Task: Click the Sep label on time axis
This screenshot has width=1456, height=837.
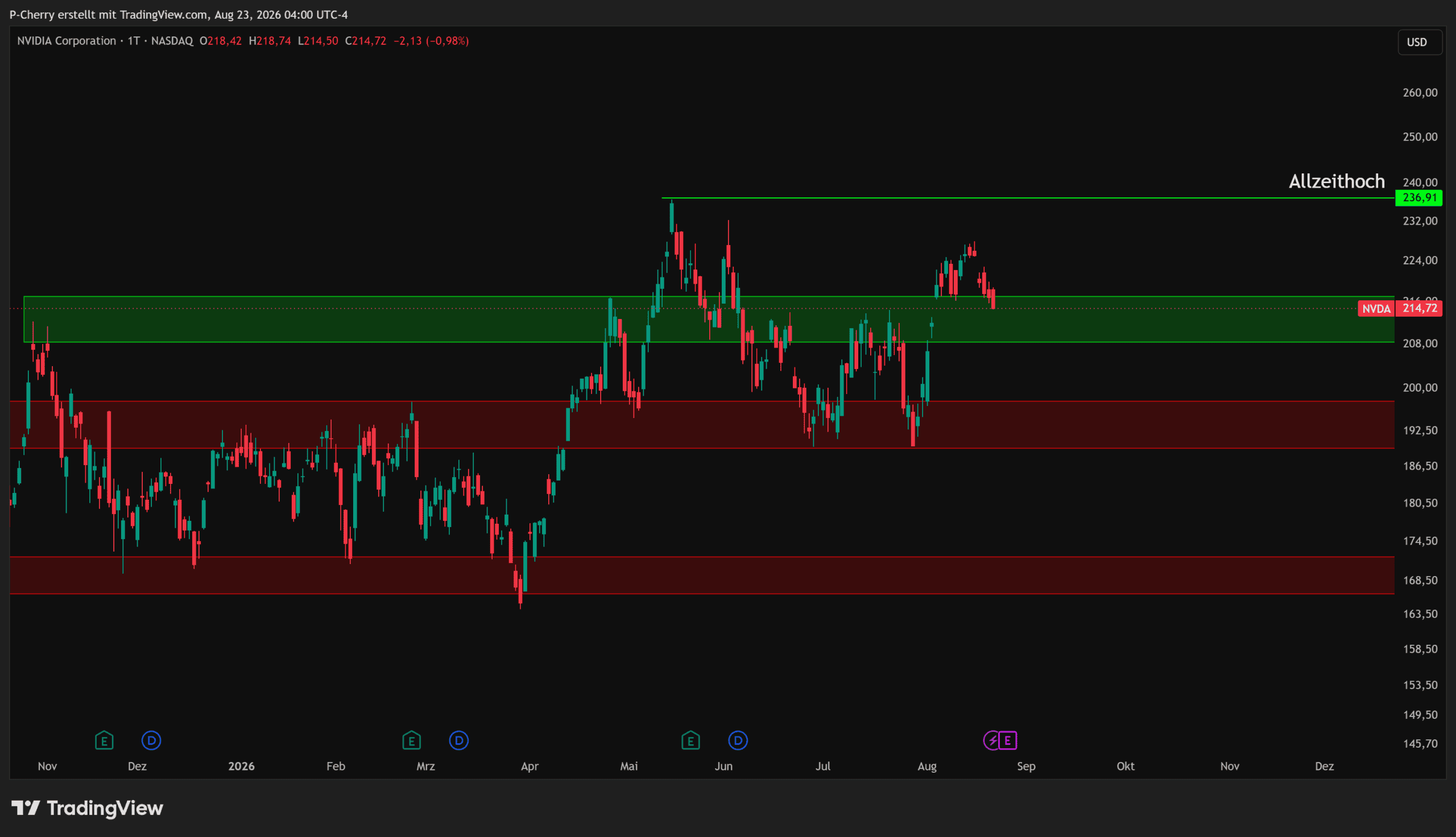Action: pyautogui.click(x=1026, y=766)
